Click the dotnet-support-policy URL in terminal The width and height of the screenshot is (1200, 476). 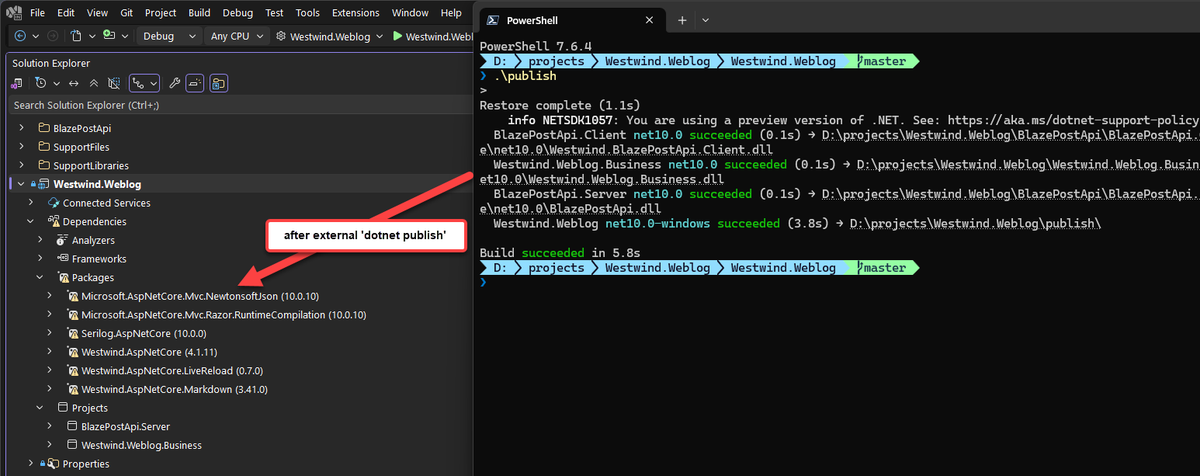click(x=1073, y=119)
